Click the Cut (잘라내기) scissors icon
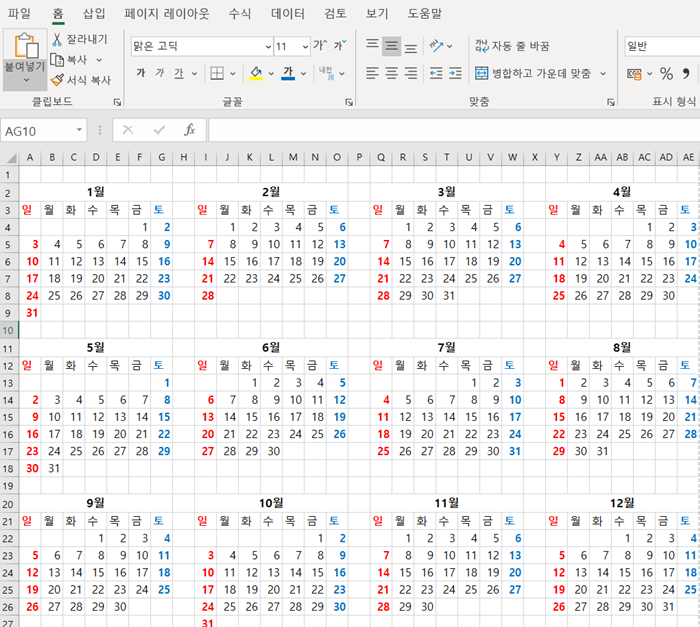The image size is (700, 627). tap(57, 40)
